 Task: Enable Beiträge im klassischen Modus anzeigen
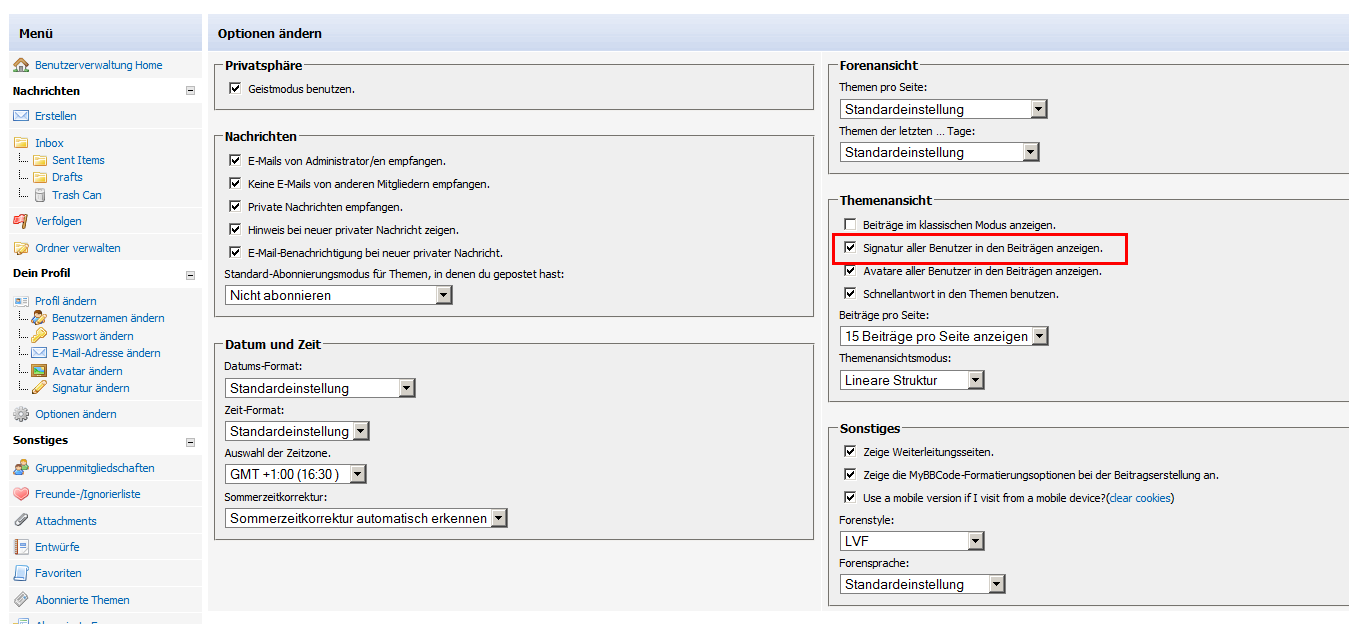850,225
